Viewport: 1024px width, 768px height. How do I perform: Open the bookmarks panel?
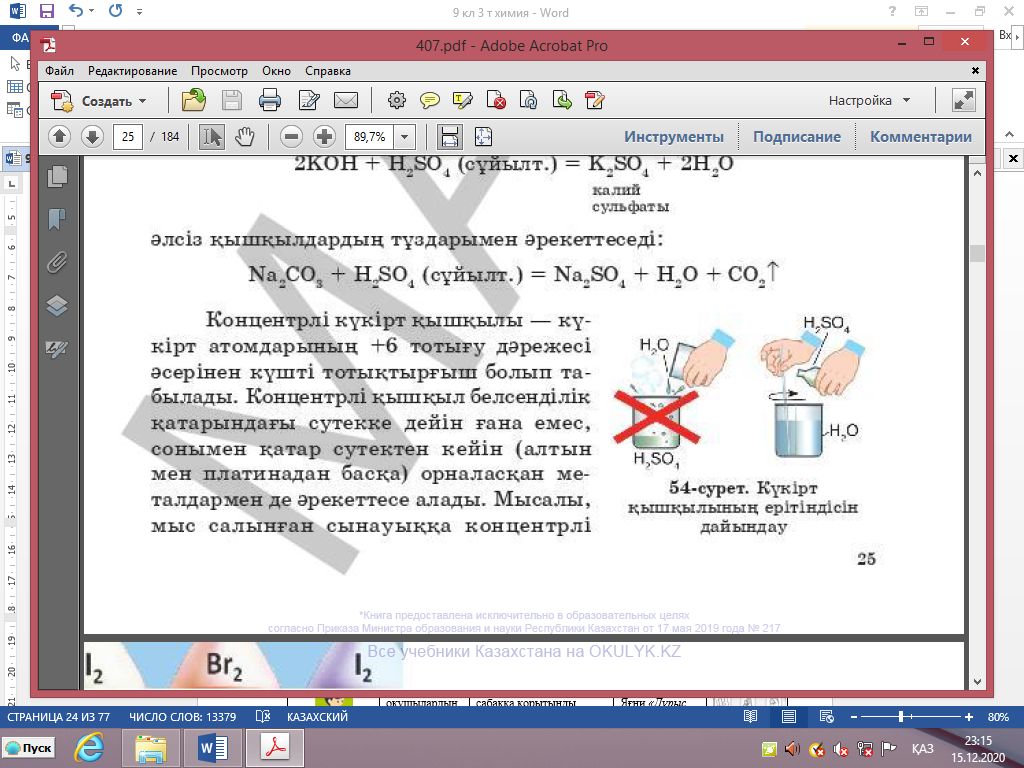(57, 219)
